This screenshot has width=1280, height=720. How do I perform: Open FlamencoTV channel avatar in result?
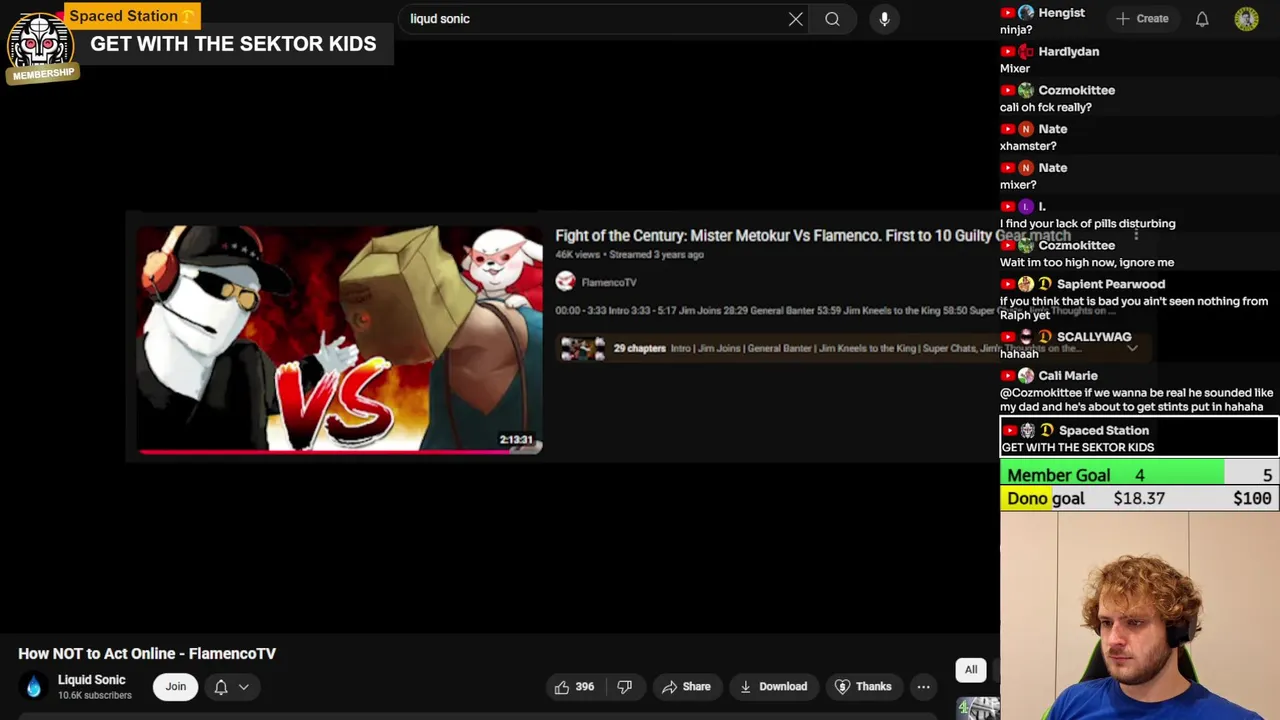tap(566, 282)
